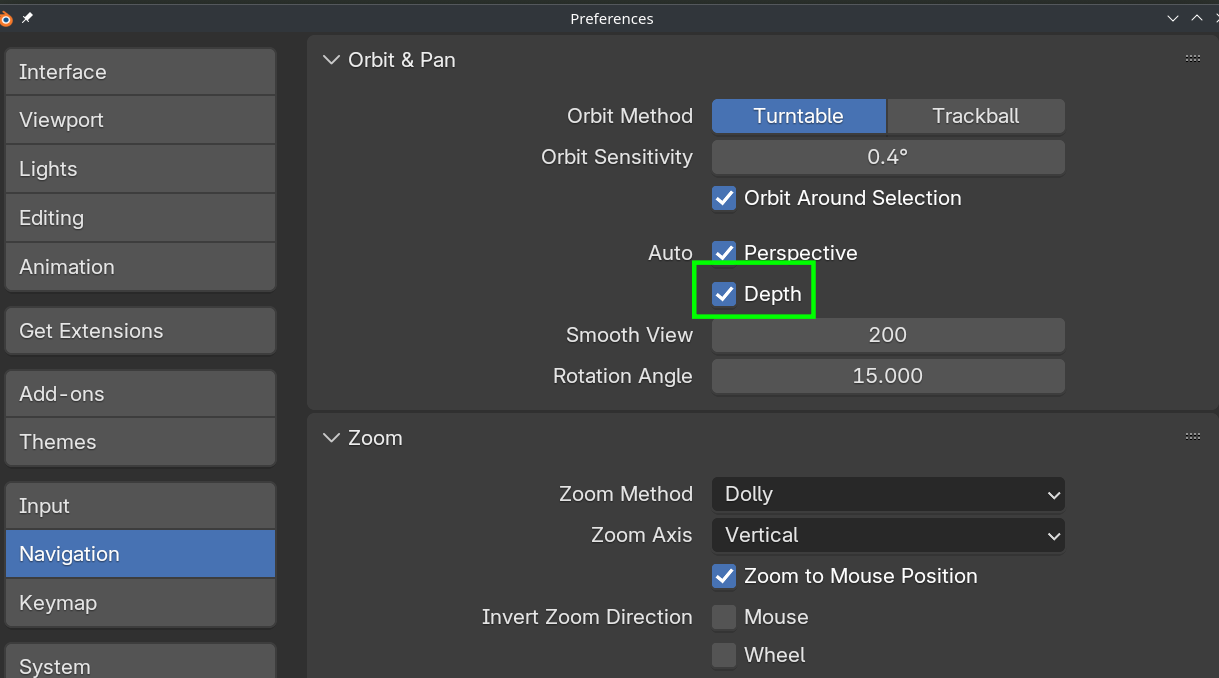Open the Zoom Method dropdown
The width and height of the screenshot is (1219, 678).
(x=887, y=494)
